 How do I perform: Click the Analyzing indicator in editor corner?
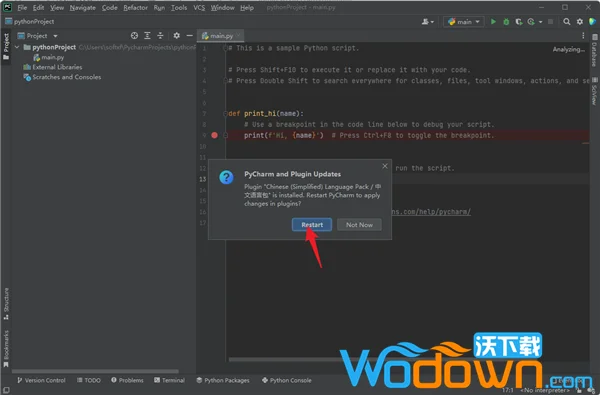[x=569, y=49]
